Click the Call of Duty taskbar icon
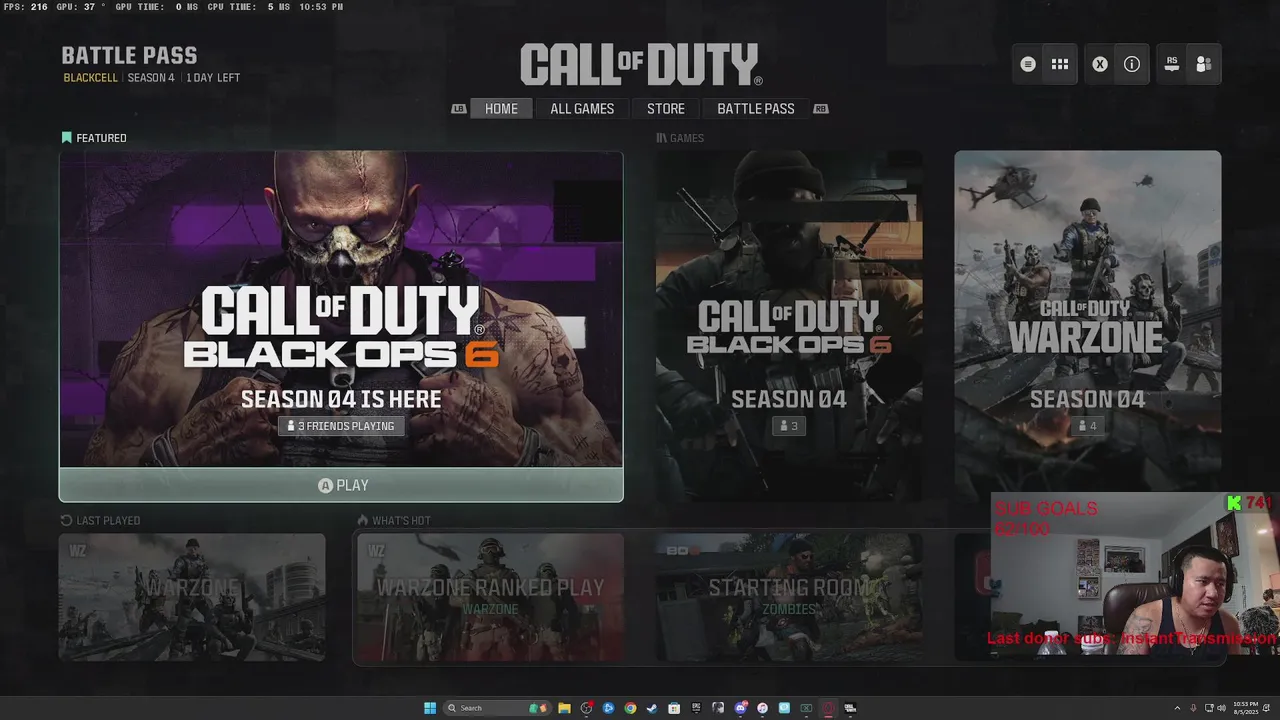The height and width of the screenshot is (720, 1280). click(x=850, y=708)
